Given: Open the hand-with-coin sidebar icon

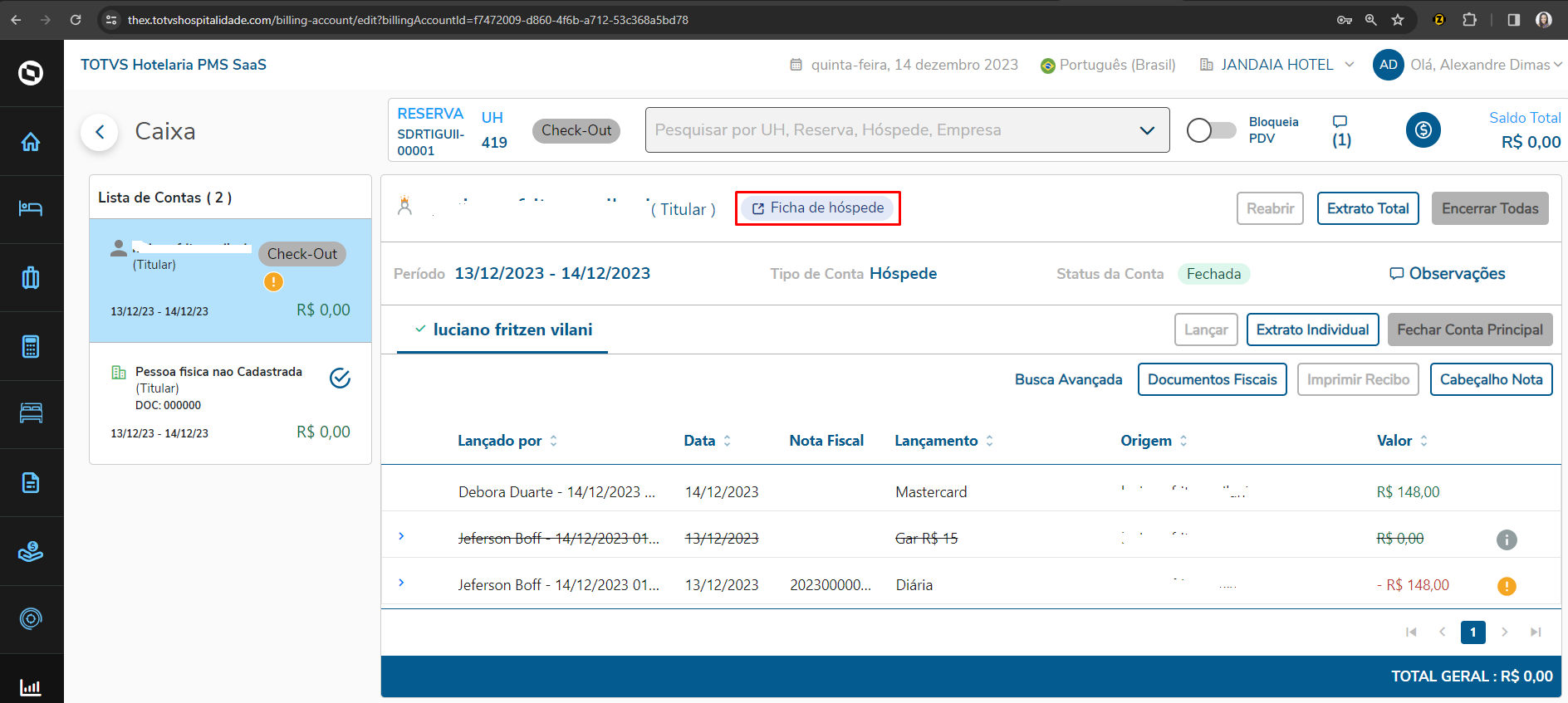Looking at the screenshot, I should [31, 550].
